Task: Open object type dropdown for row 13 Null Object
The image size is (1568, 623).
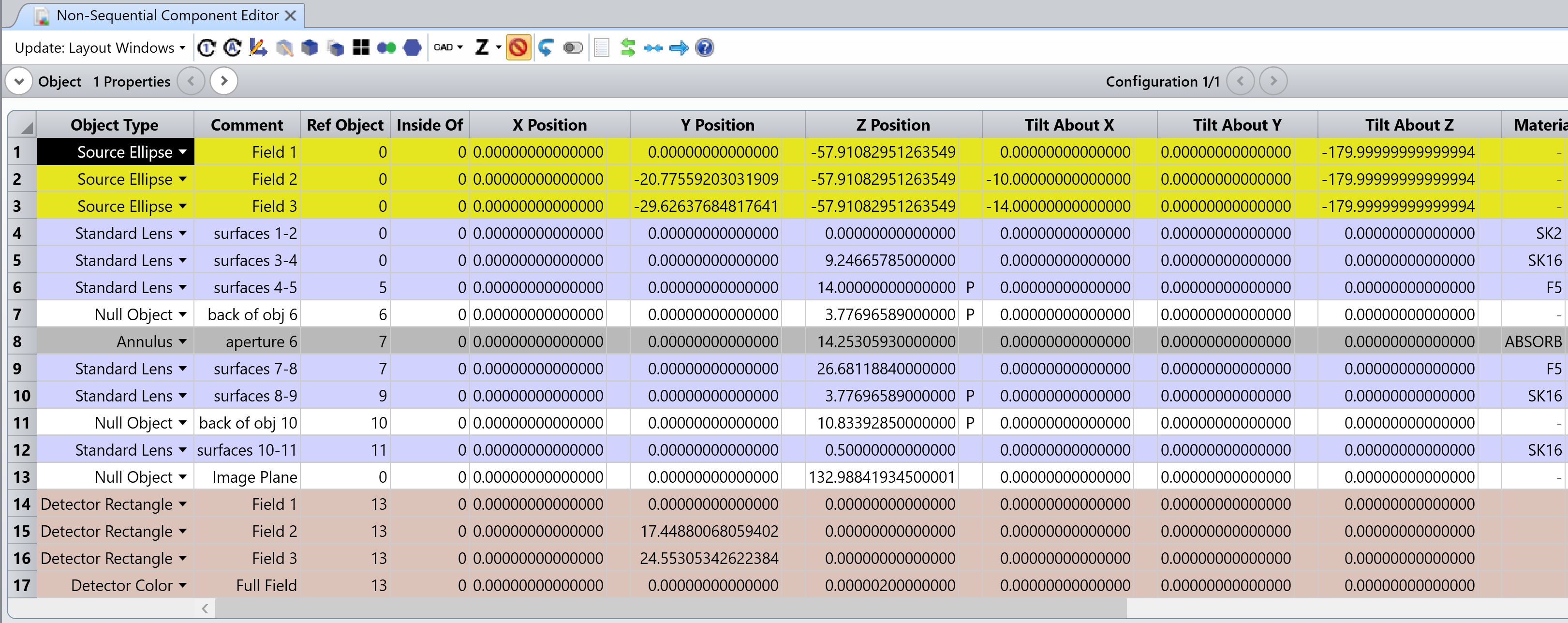Action: point(183,477)
